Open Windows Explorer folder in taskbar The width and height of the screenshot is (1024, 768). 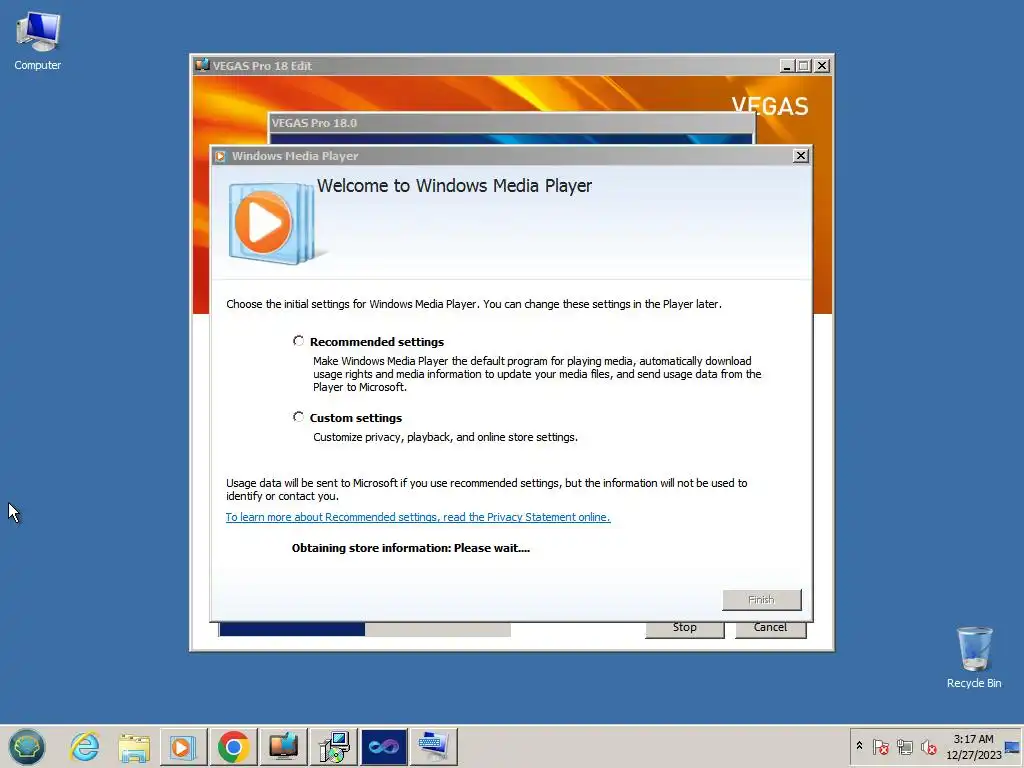tap(134, 747)
